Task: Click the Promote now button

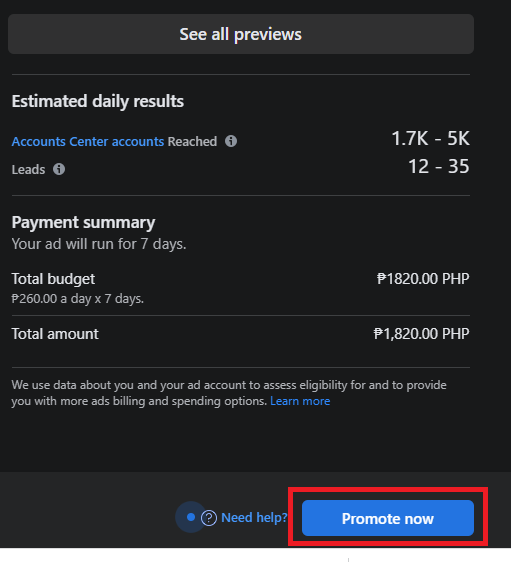Action: 388,518
